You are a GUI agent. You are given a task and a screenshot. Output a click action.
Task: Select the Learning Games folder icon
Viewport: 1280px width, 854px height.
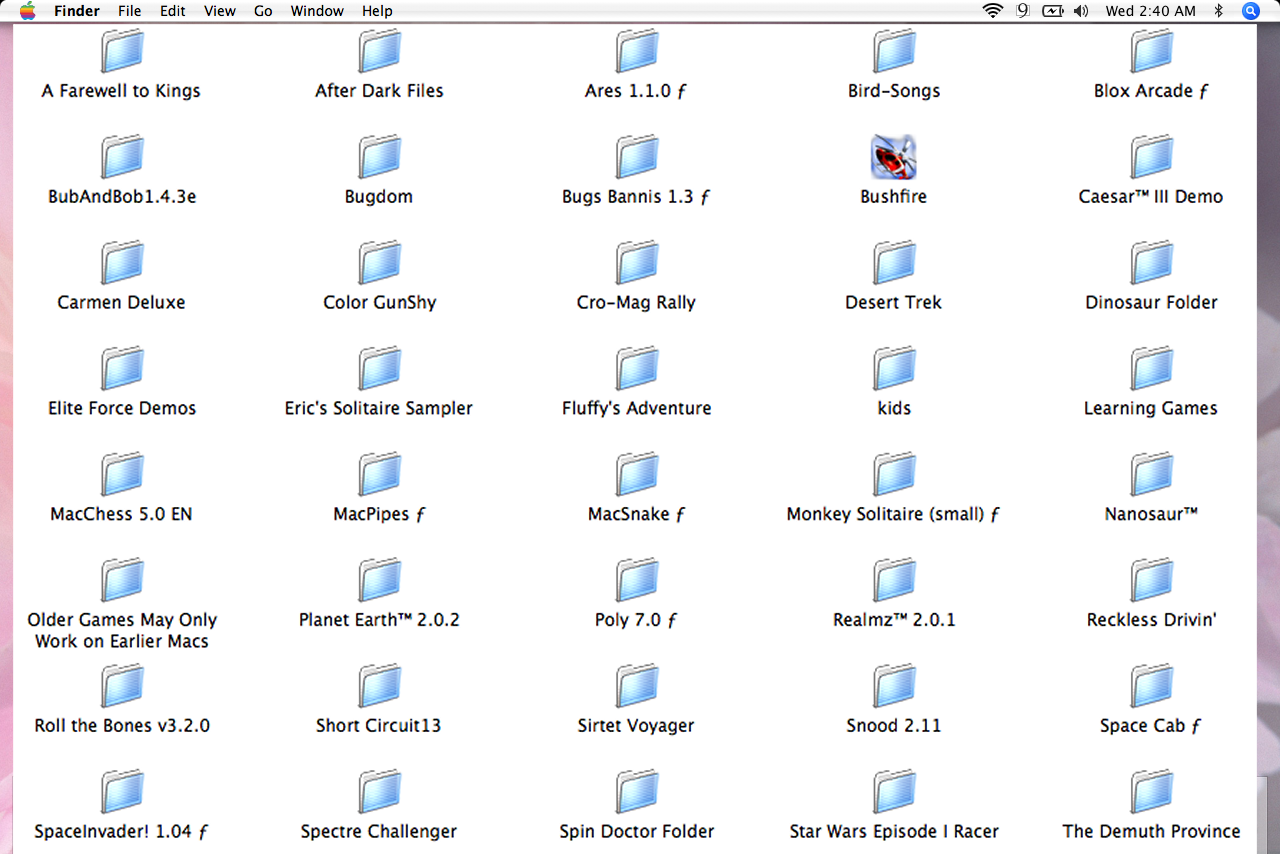[x=1152, y=368]
